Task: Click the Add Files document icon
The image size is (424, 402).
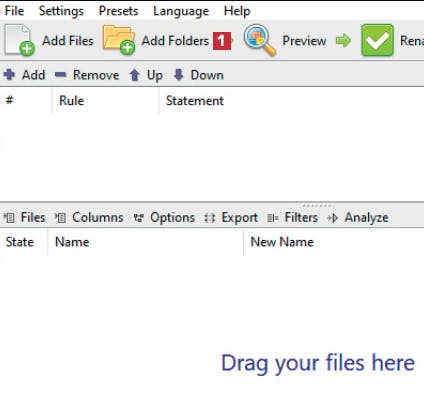Action: tap(19, 40)
